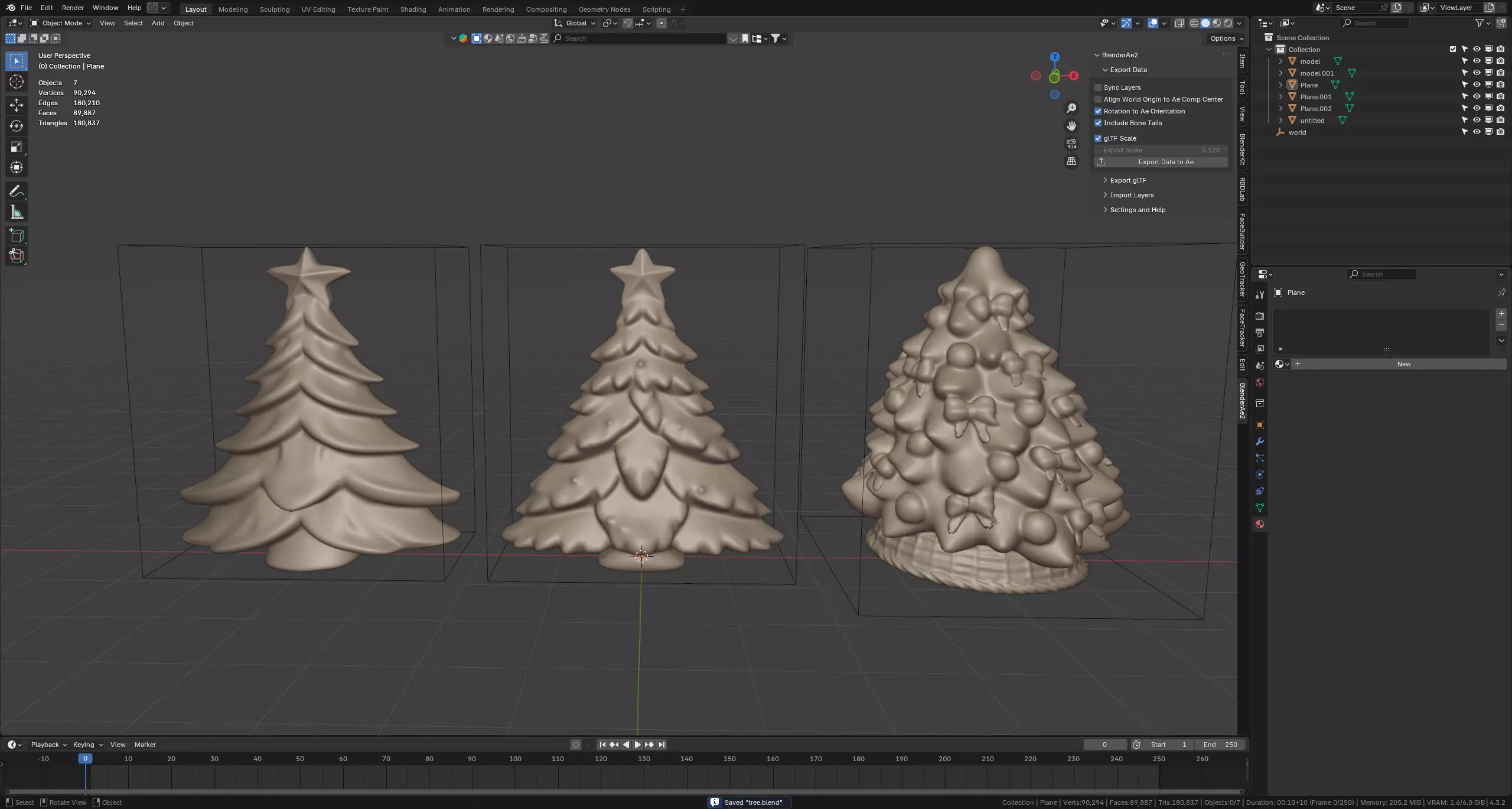Expand Settings and Help panel

coord(1137,210)
